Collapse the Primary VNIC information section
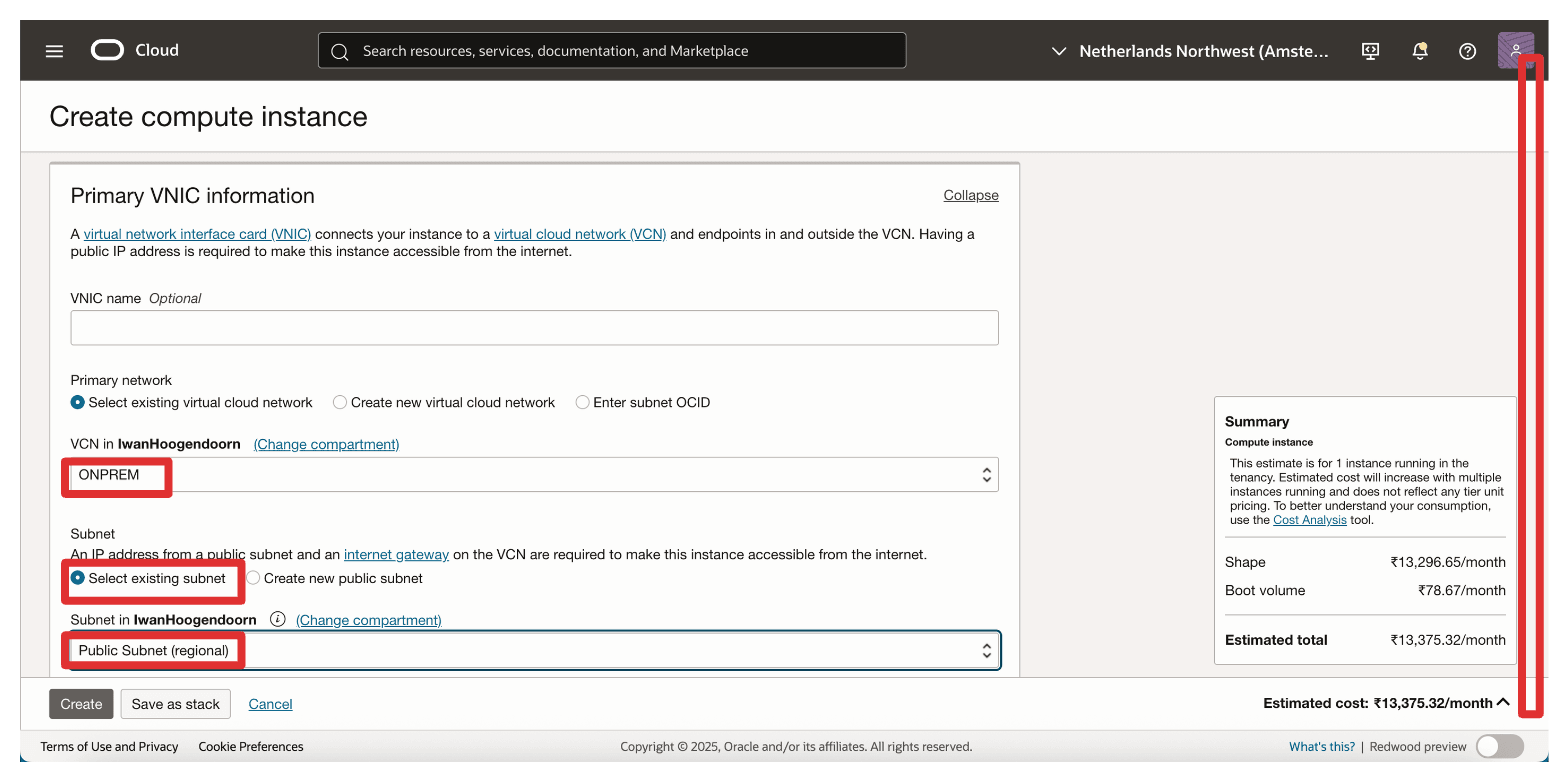The width and height of the screenshot is (1568, 782). (971, 195)
